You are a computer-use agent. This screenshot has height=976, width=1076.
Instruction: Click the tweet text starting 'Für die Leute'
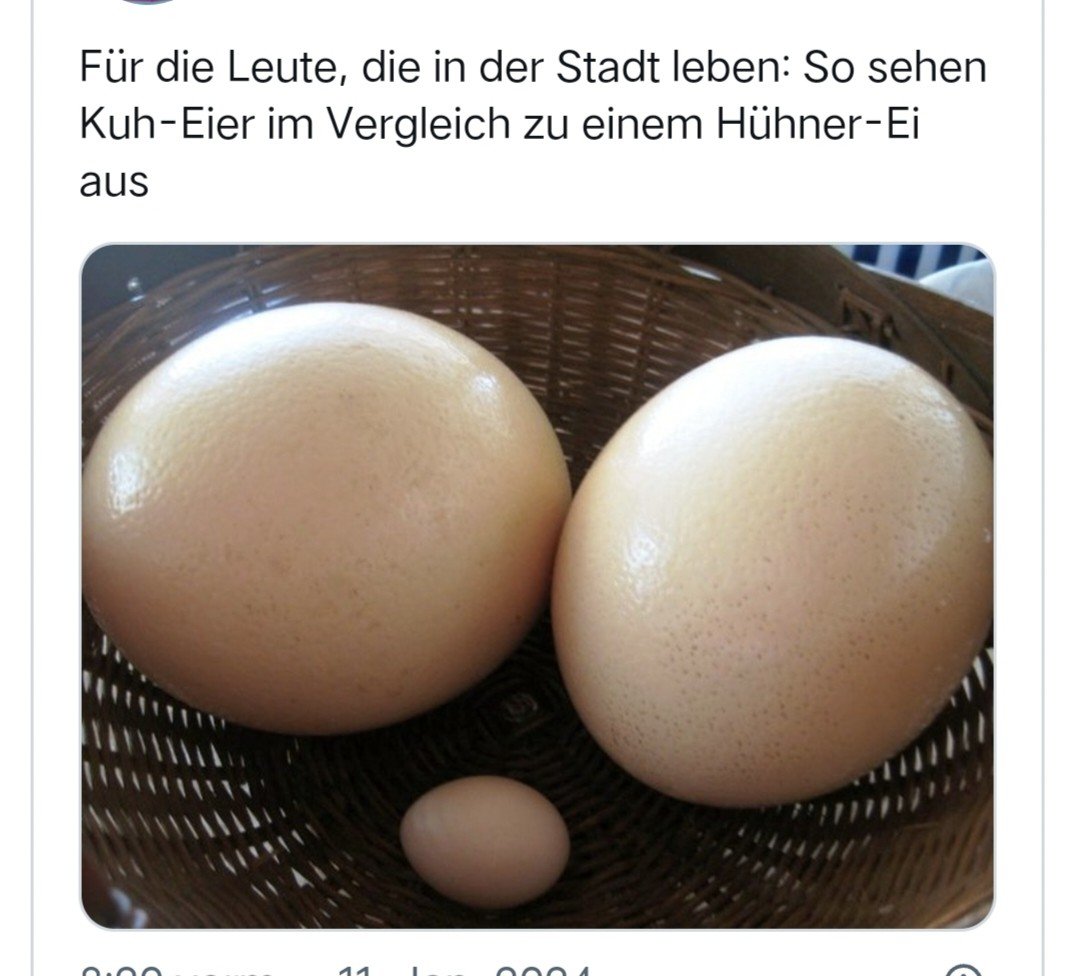533,124
